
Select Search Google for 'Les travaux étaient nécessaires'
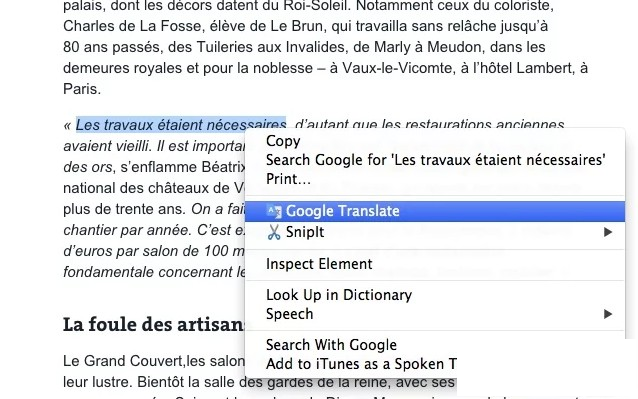click(435, 160)
